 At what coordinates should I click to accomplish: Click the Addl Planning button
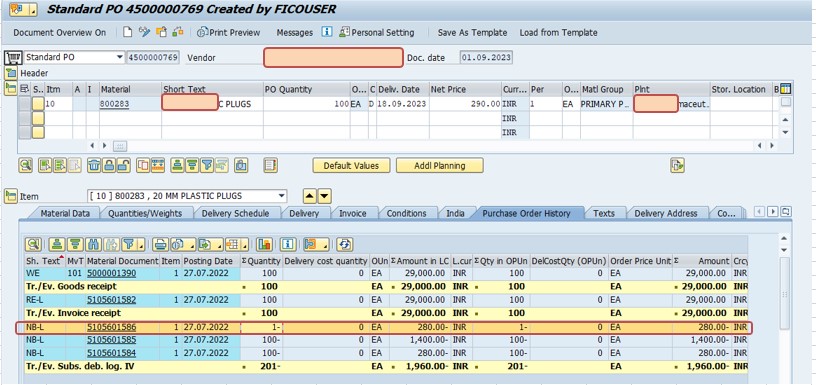[440, 165]
